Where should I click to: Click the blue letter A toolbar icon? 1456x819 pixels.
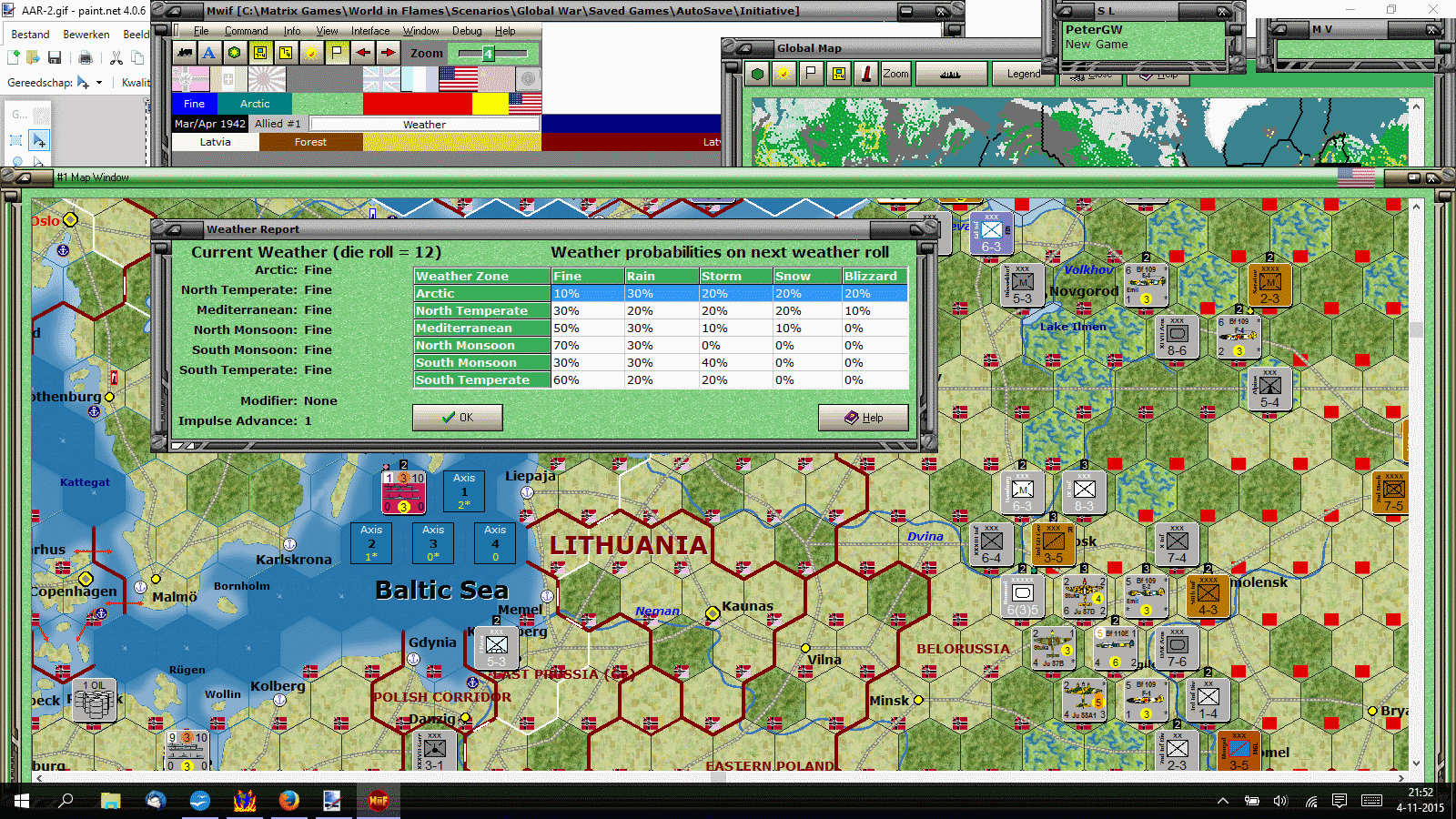click(x=209, y=53)
